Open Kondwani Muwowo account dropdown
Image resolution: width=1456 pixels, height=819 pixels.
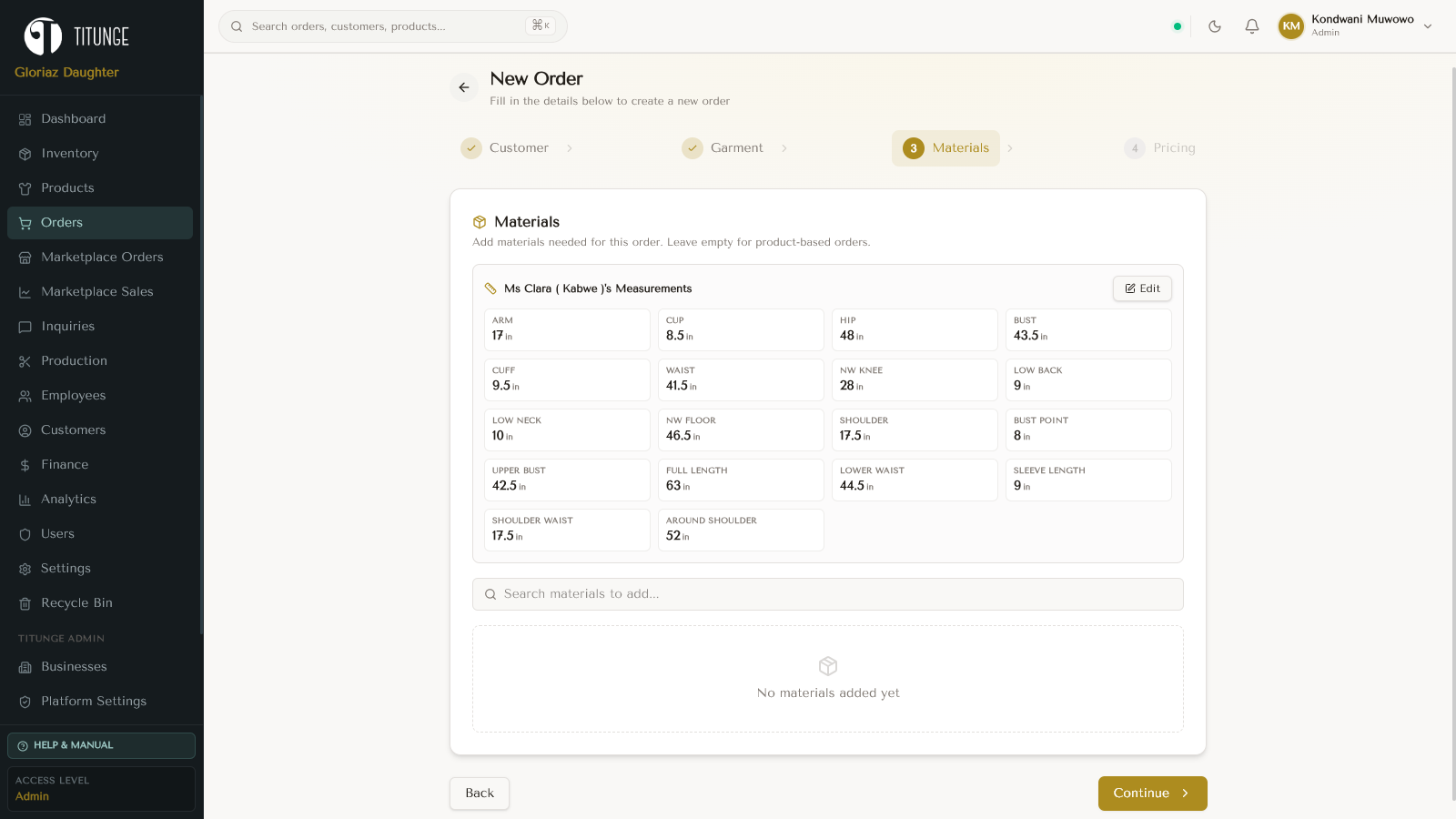(1356, 26)
